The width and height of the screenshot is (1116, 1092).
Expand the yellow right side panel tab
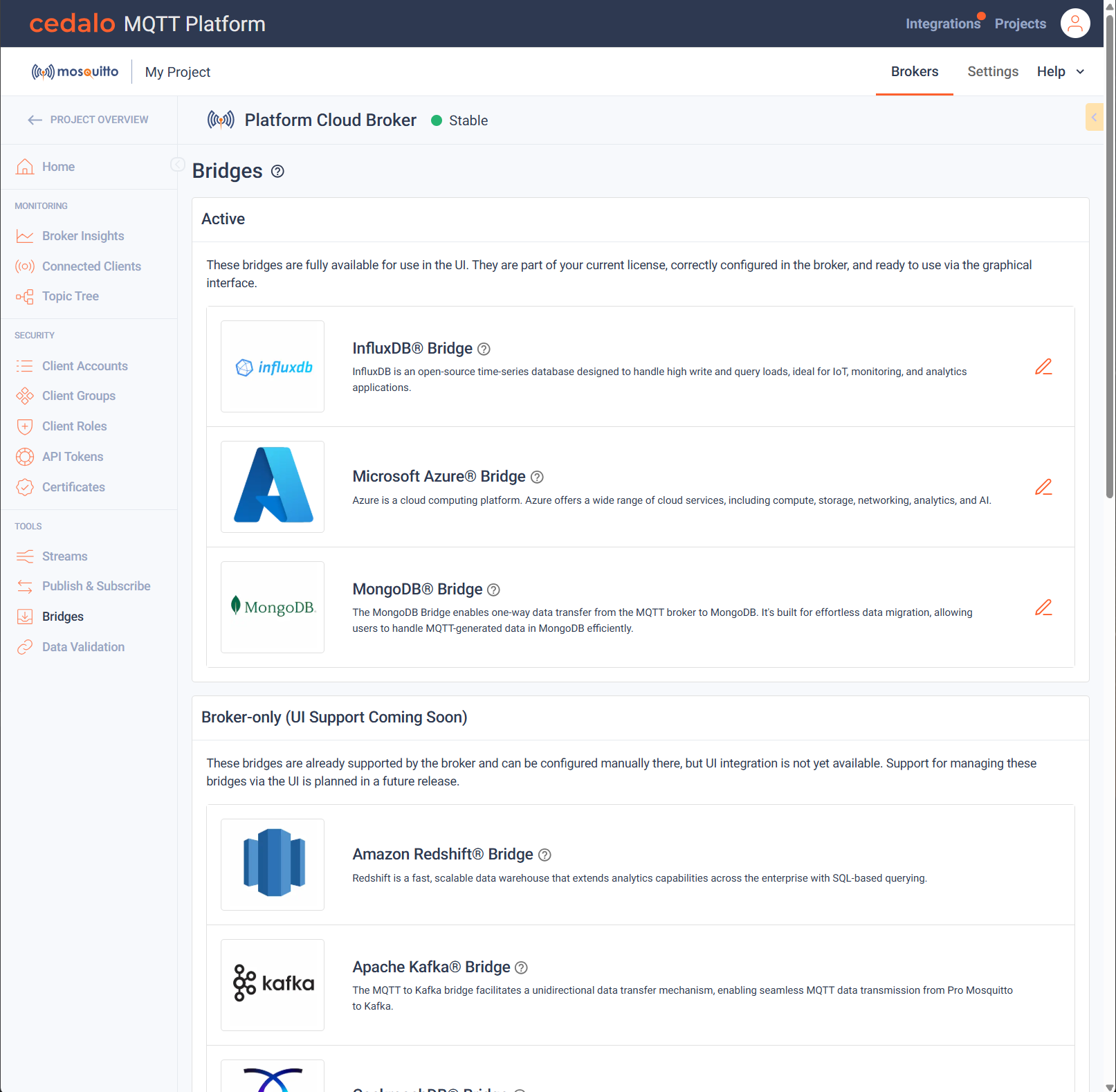[1094, 118]
